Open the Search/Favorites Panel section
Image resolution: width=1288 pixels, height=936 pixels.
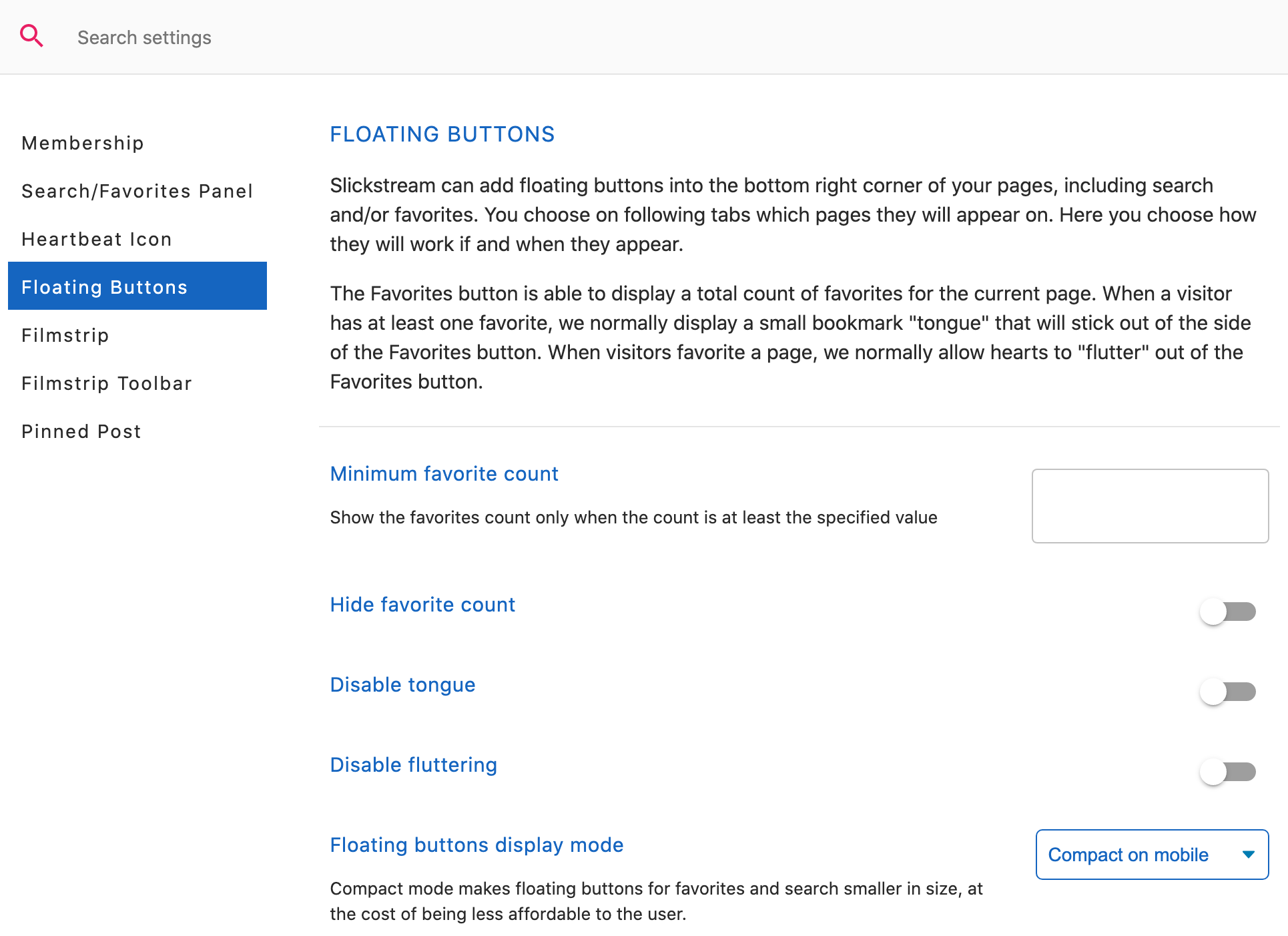[x=137, y=191]
